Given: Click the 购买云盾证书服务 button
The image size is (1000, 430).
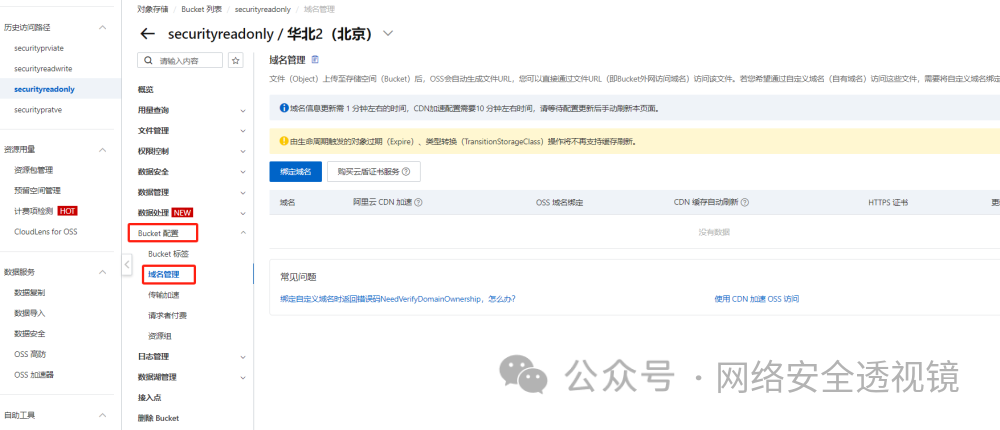Looking at the screenshot, I should tap(374, 172).
